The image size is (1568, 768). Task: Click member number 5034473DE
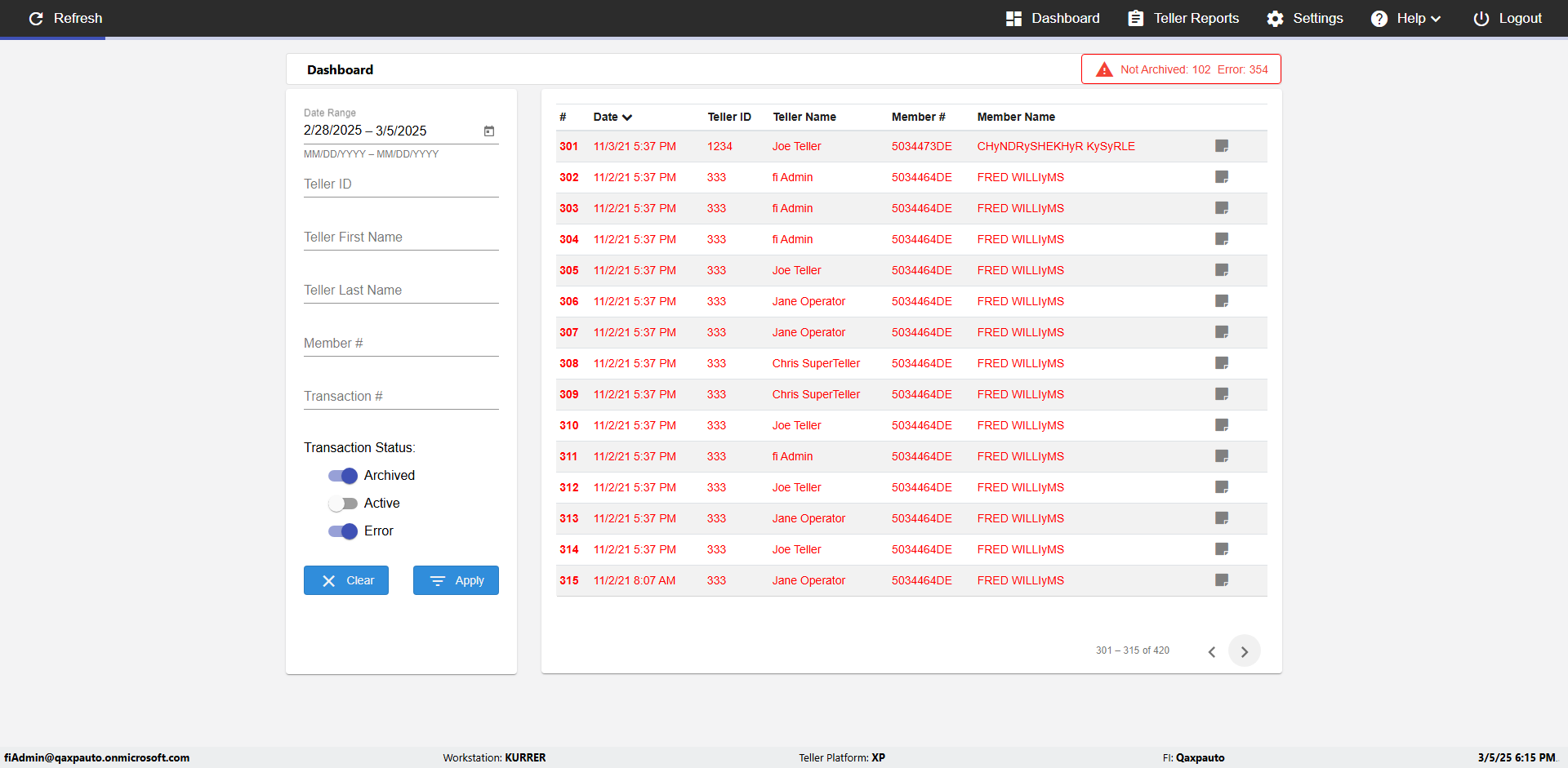click(x=922, y=146)
